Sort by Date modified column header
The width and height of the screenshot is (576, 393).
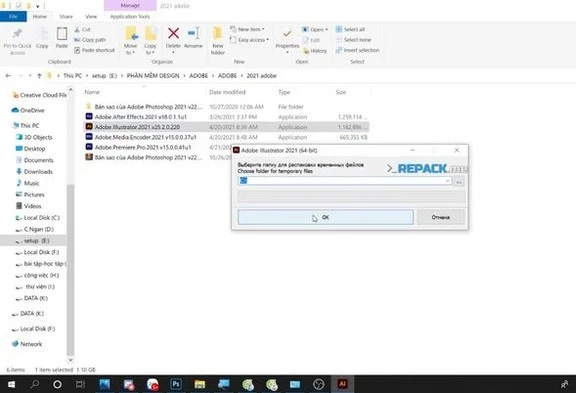tap(227, 92)
